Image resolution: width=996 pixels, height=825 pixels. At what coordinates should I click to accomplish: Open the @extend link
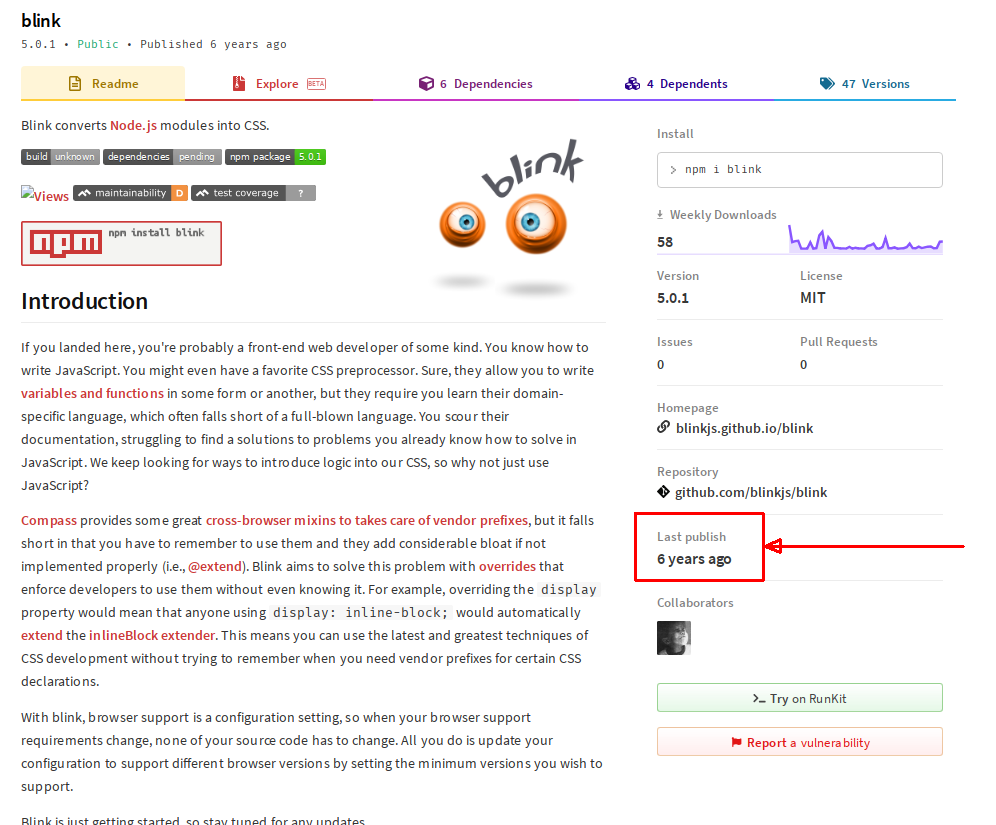[215, 566]
